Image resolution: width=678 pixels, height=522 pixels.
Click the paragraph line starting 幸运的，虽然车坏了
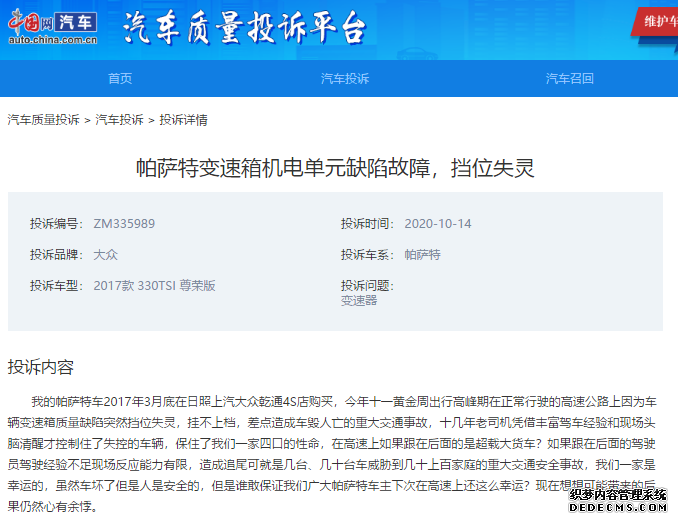[x=331, y=485]
